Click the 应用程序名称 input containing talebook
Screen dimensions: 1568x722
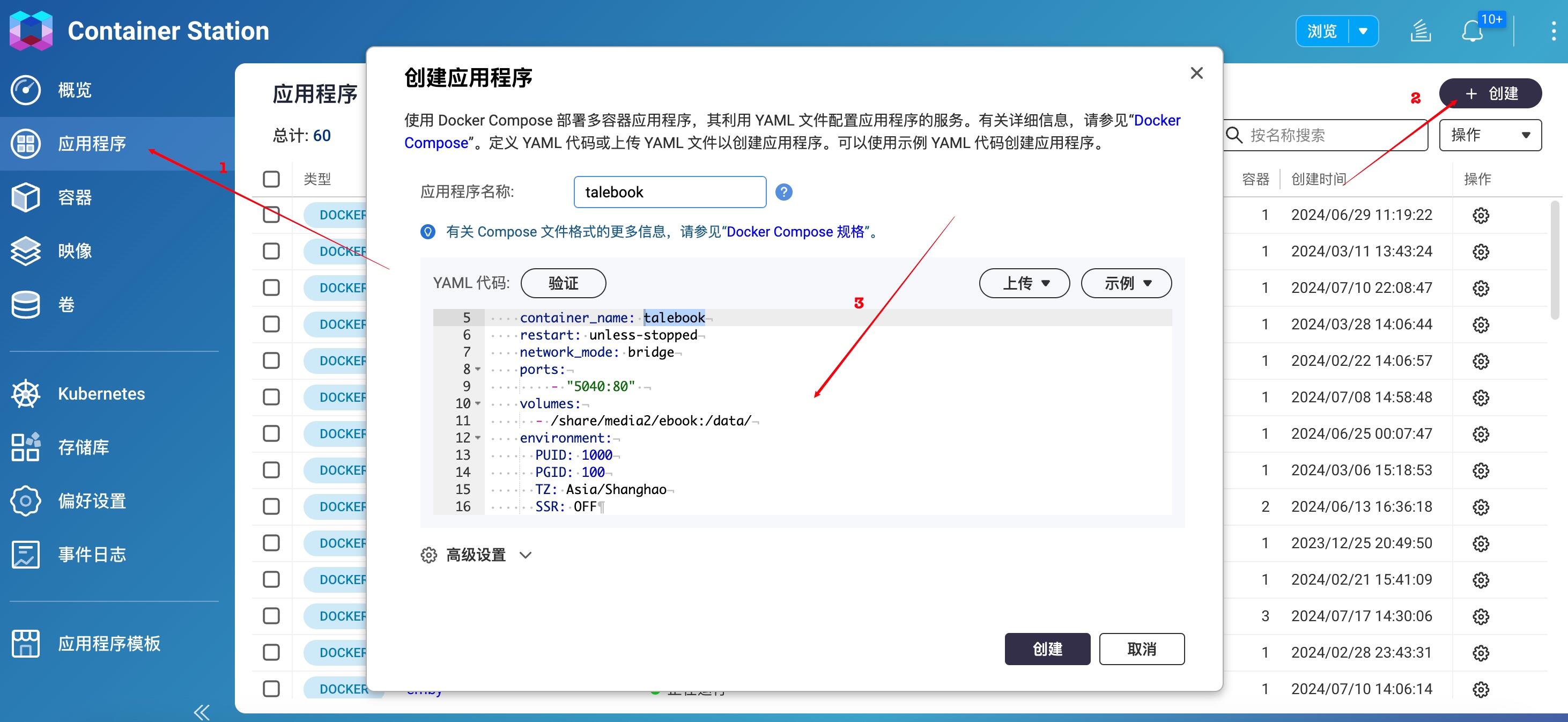click(670, 191)
